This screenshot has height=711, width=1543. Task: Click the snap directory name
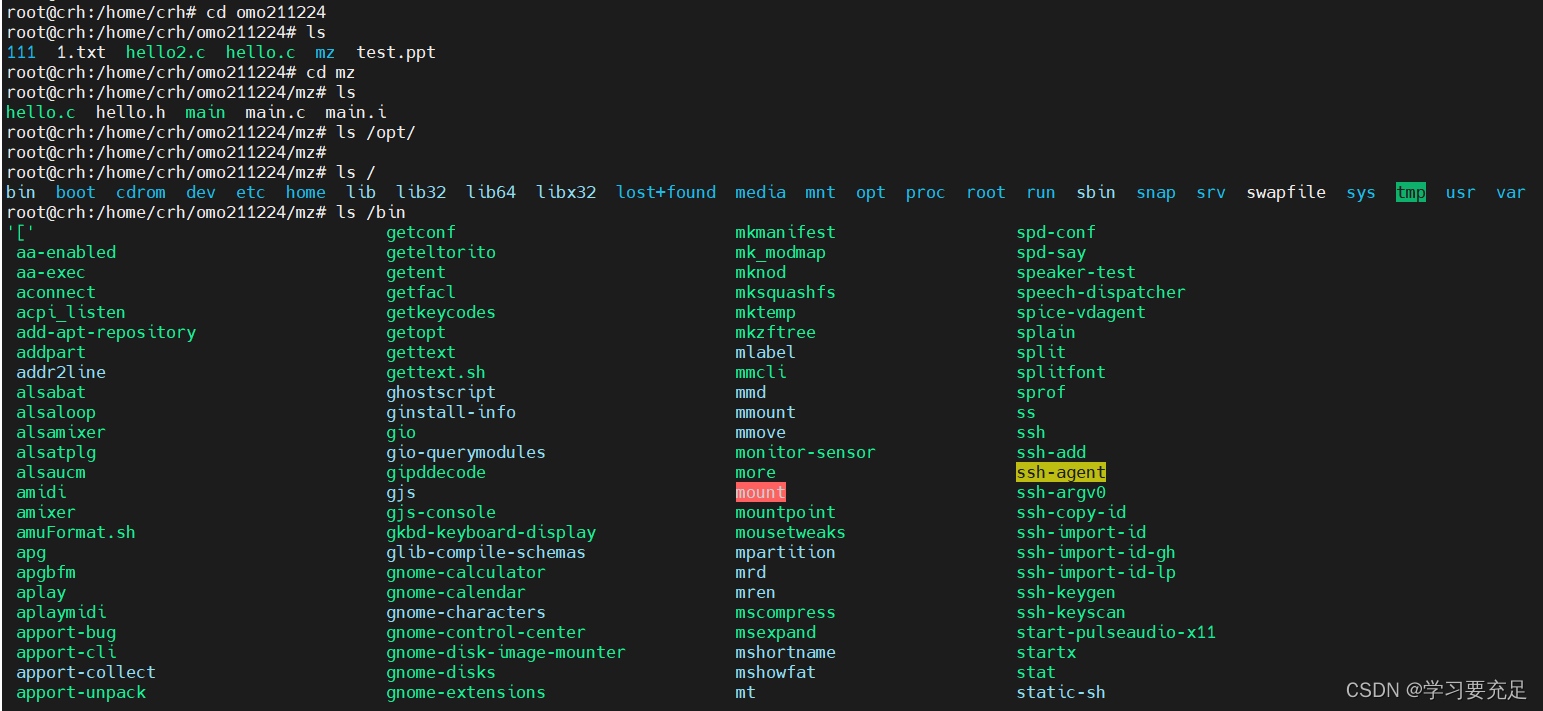1156,192
